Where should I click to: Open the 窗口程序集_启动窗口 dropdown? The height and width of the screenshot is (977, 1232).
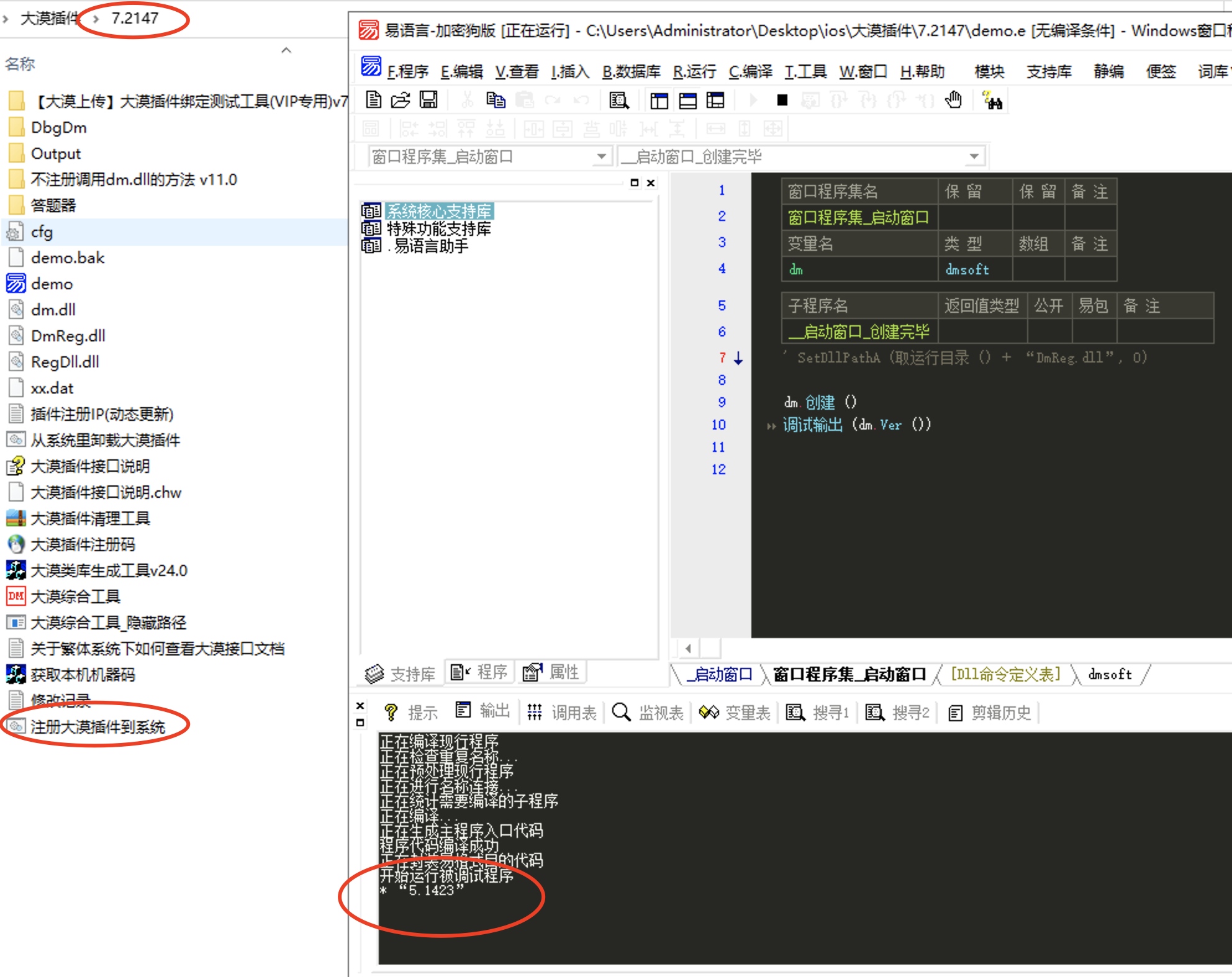[601, 156]
